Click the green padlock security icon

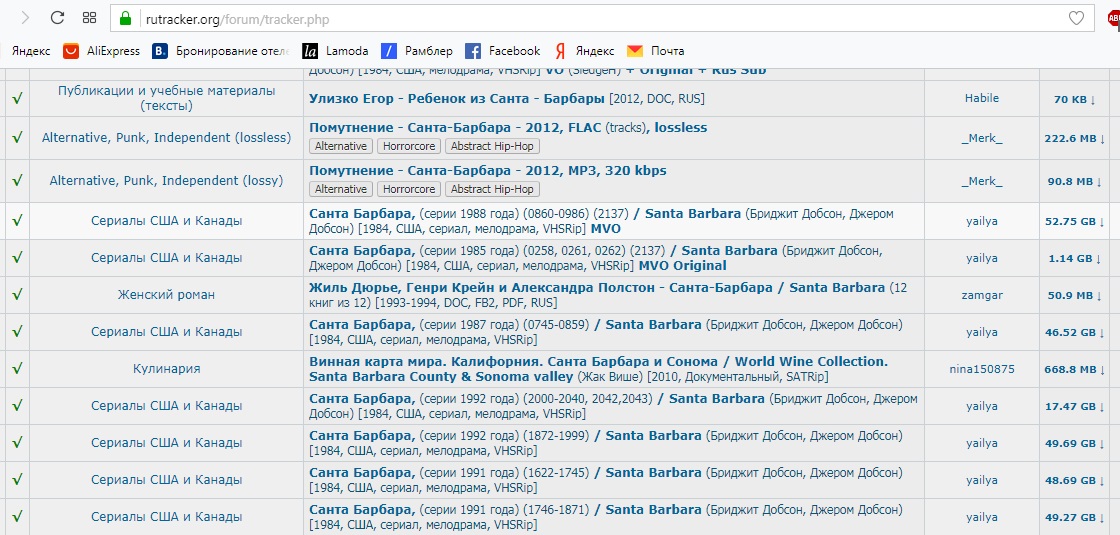pyautogui.click(x=126, y=19)
